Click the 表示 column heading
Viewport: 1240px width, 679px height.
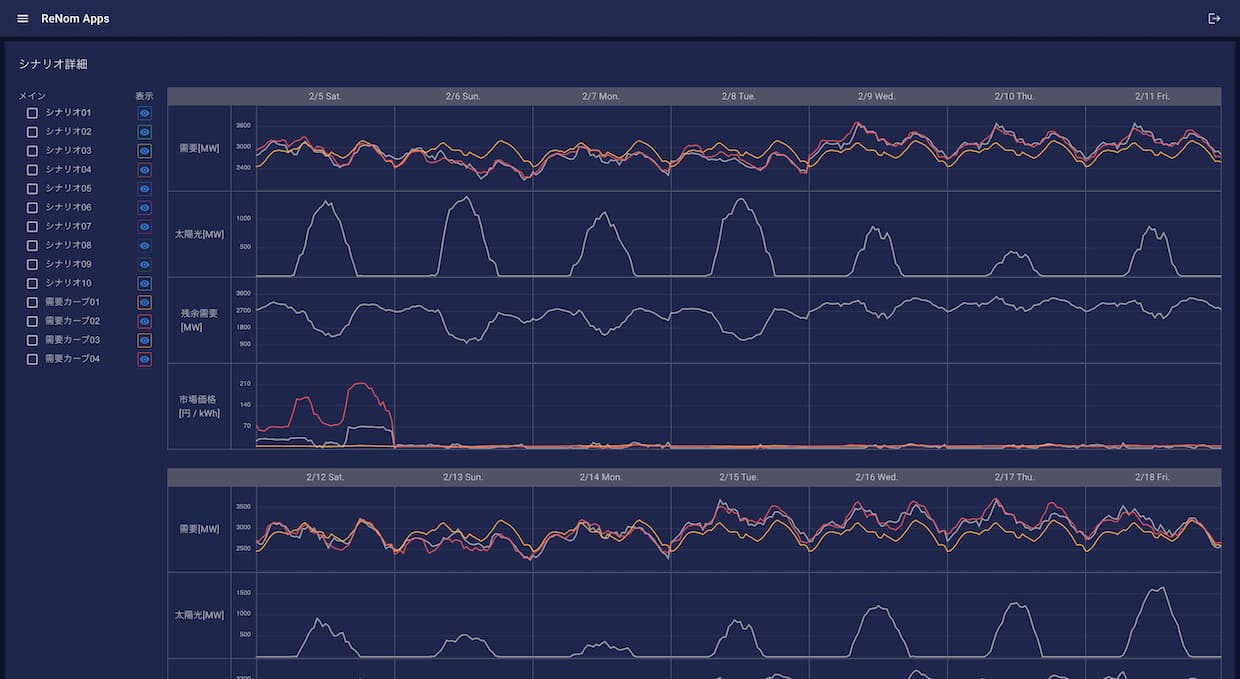tap(144, 96)
